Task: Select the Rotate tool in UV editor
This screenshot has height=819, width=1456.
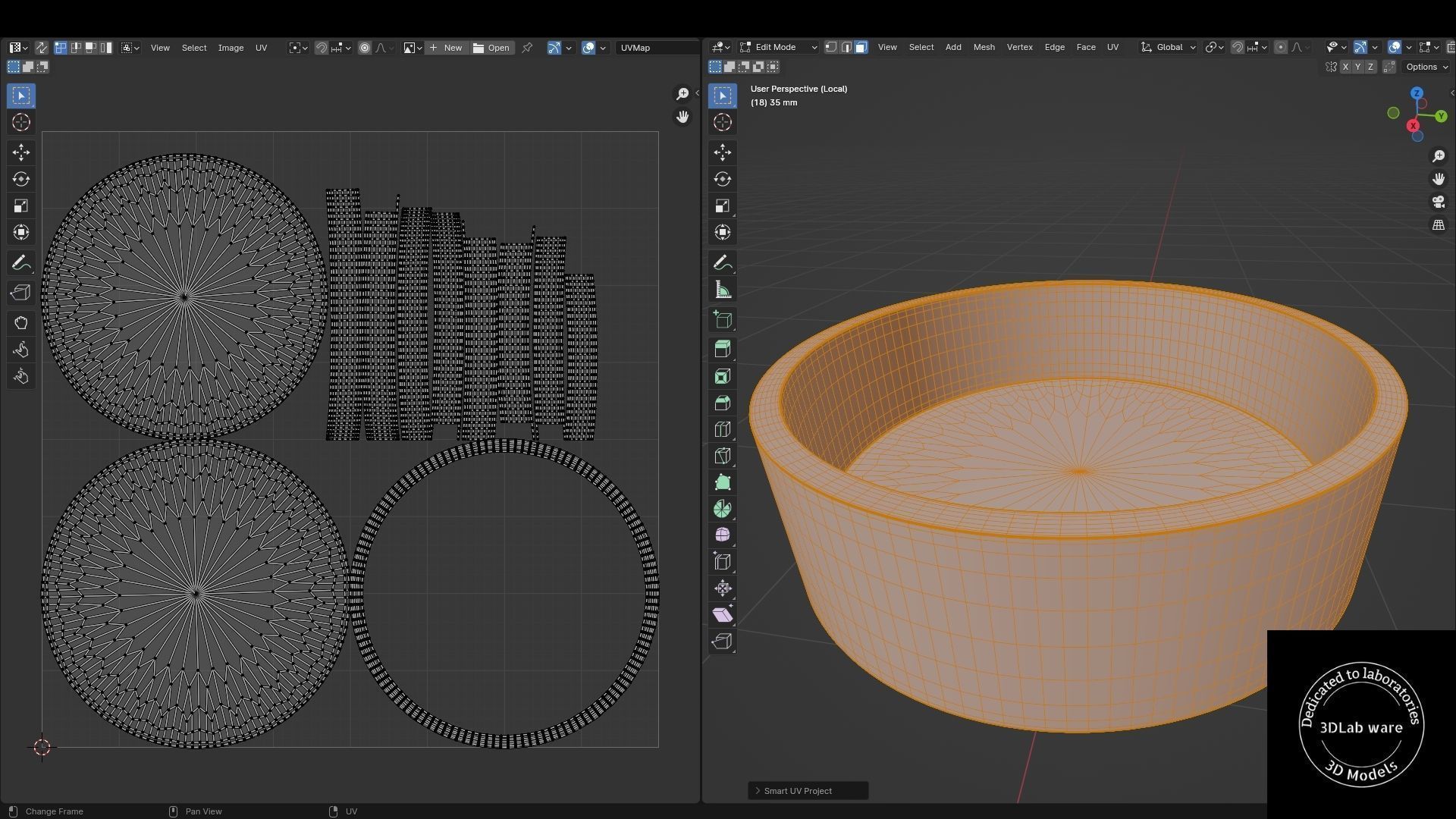Action: pyautogui.click(x=20, y=179)
